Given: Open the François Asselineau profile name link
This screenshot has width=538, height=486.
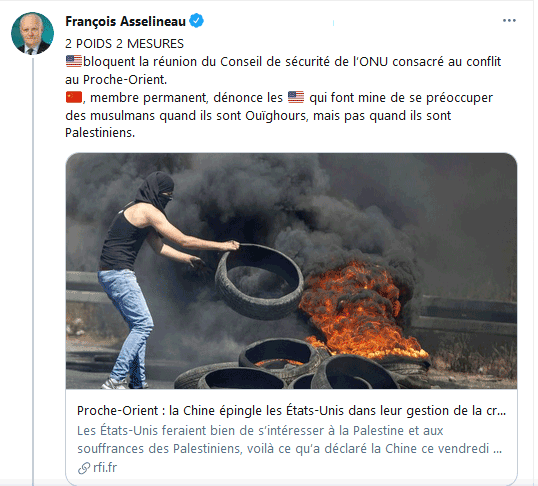Looking at the screenshot, I should [126, 22].
